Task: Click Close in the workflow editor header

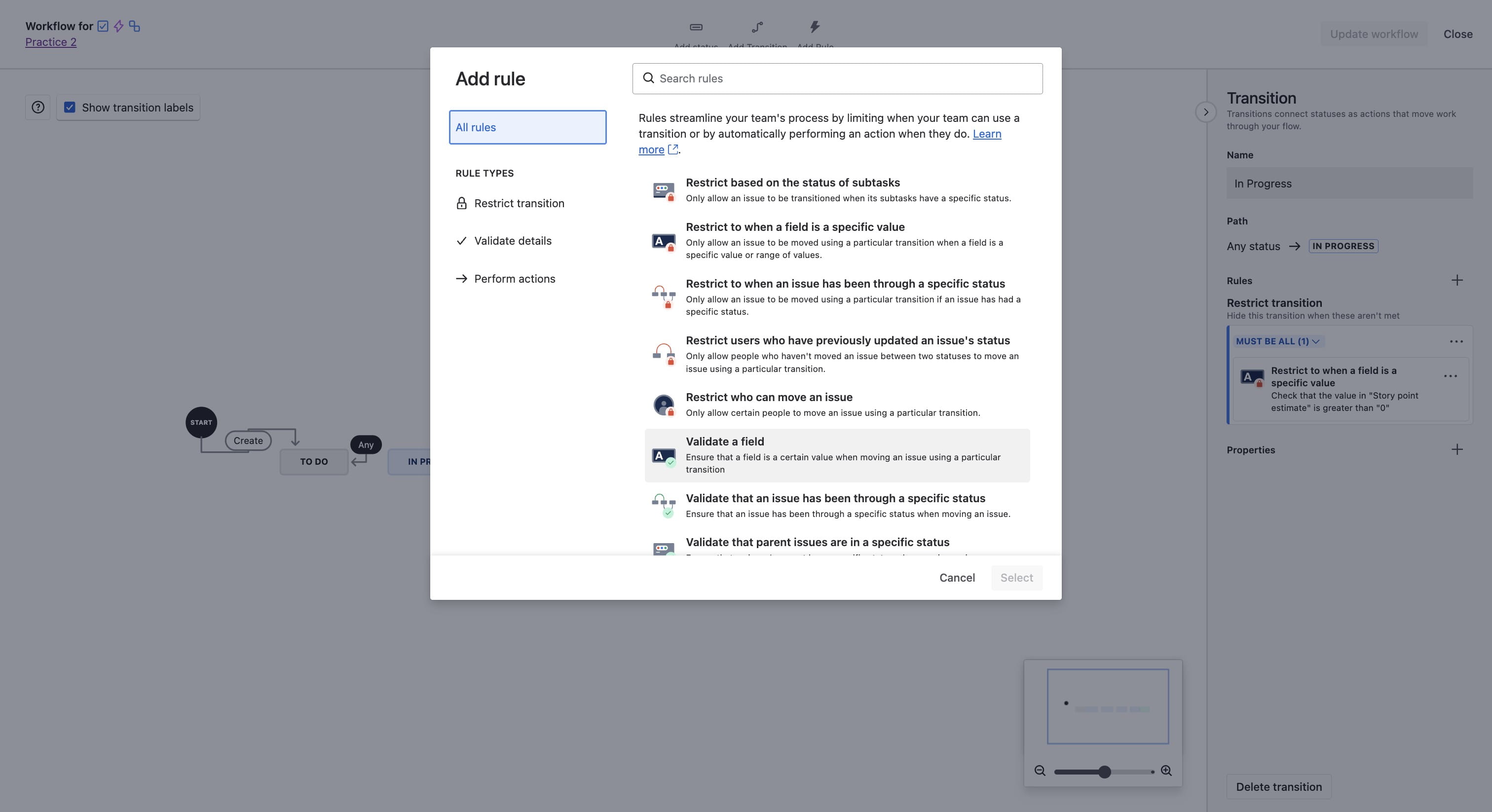Action: 1458,34
